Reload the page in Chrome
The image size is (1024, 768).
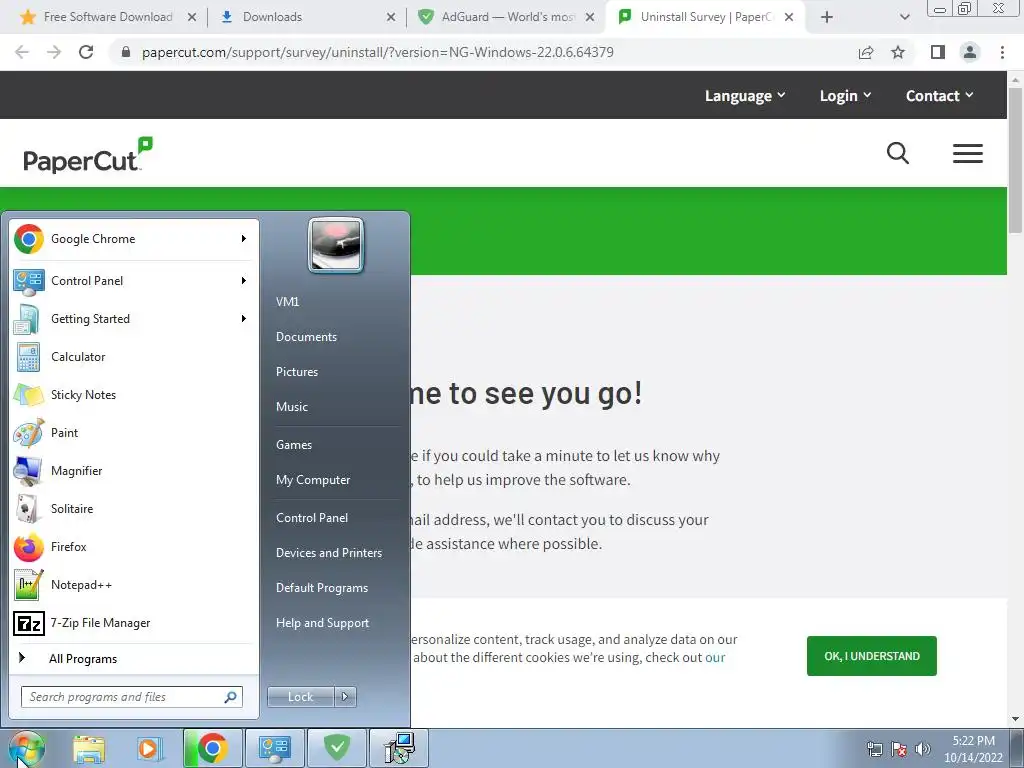(x=86, y=52)
